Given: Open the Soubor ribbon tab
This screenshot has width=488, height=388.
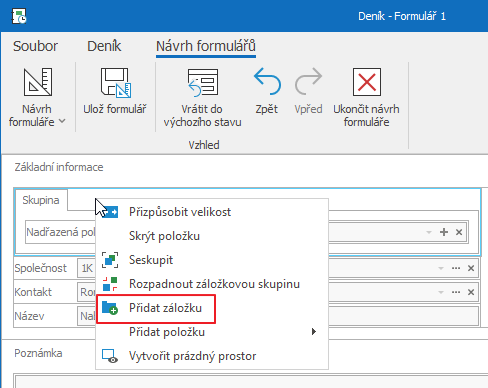Looking at the screenshot, I should 35,46.
